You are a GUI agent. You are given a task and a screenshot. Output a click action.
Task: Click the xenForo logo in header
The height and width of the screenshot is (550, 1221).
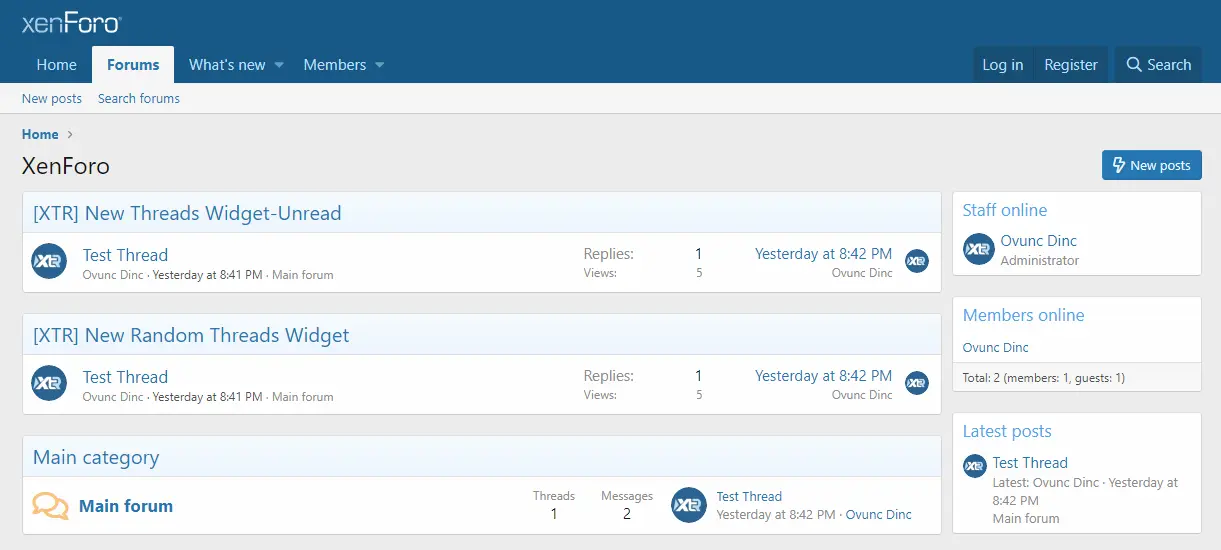coord(71,23)
